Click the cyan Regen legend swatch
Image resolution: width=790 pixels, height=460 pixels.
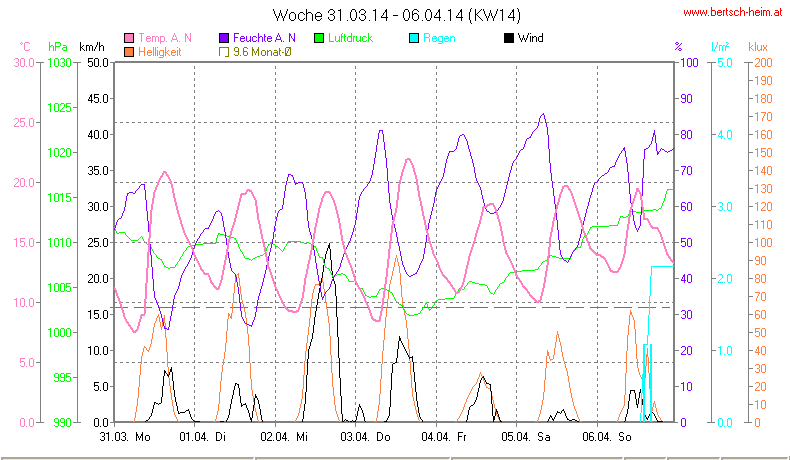(414, 38)
